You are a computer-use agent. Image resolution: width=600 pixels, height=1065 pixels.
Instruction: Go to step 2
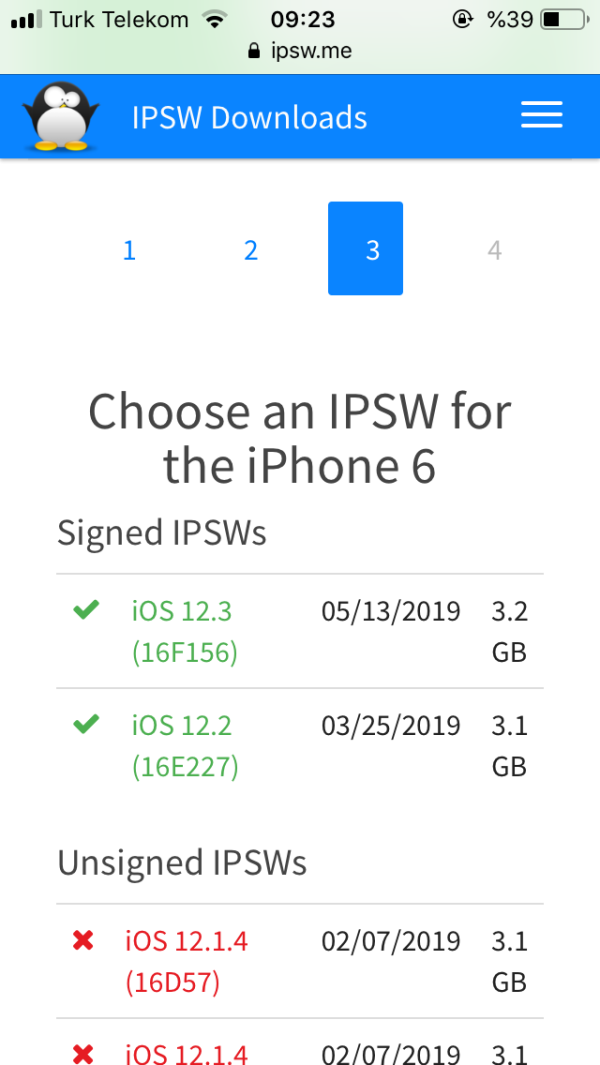tap(251, 249)
